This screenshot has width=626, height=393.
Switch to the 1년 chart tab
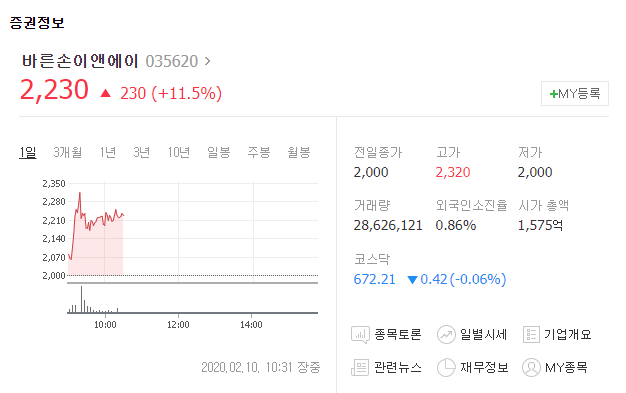(107, 152)
